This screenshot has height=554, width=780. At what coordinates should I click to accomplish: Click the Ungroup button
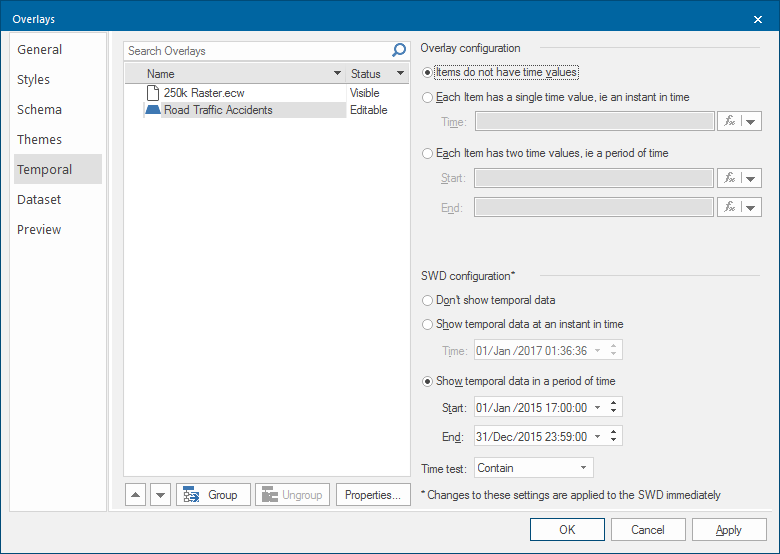pyautogui.click(x=292, y=495)
